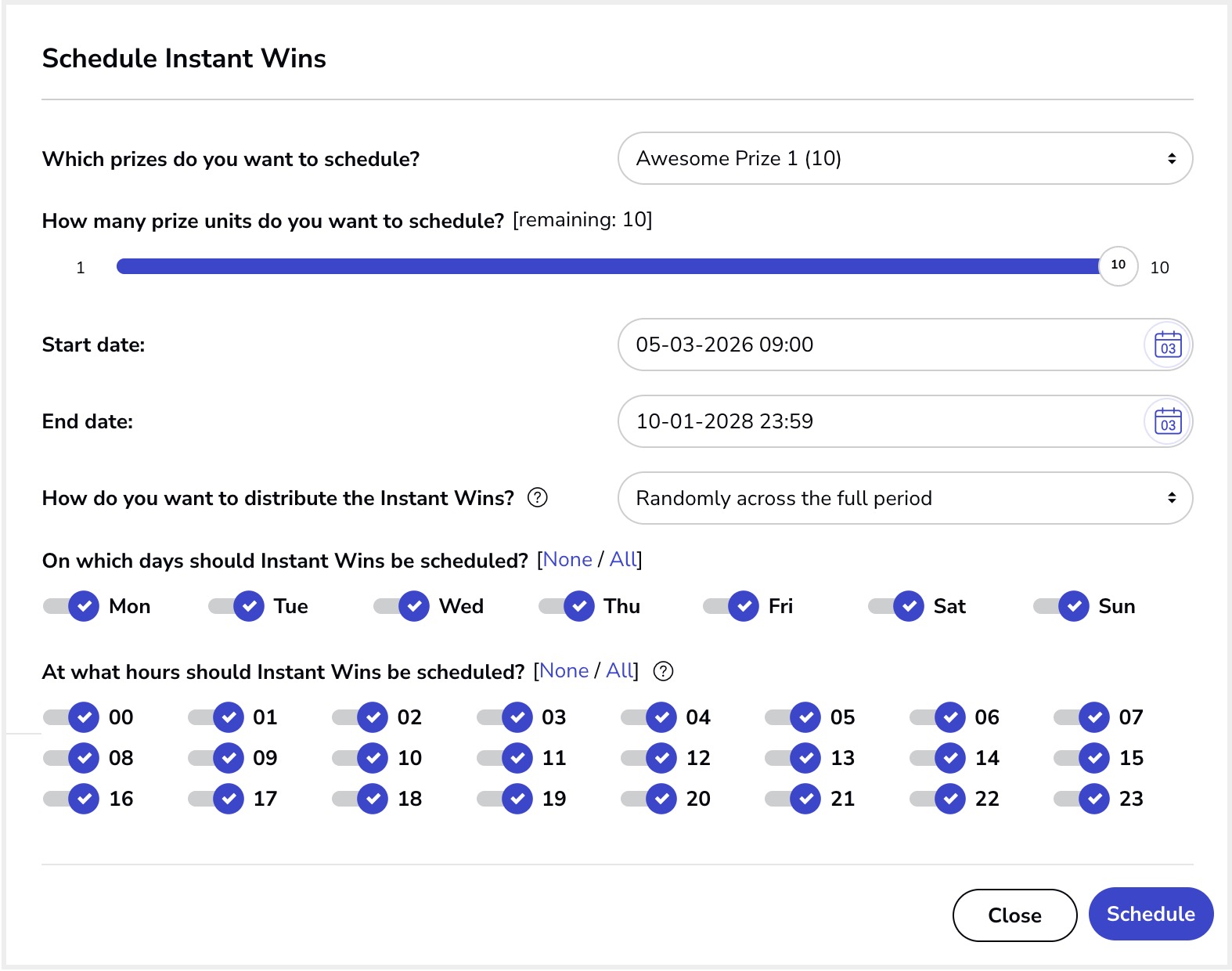The height and width of the screenshot is (971, 1232).
Task: Select None link for hours
Action: click(x=564, y=671)
